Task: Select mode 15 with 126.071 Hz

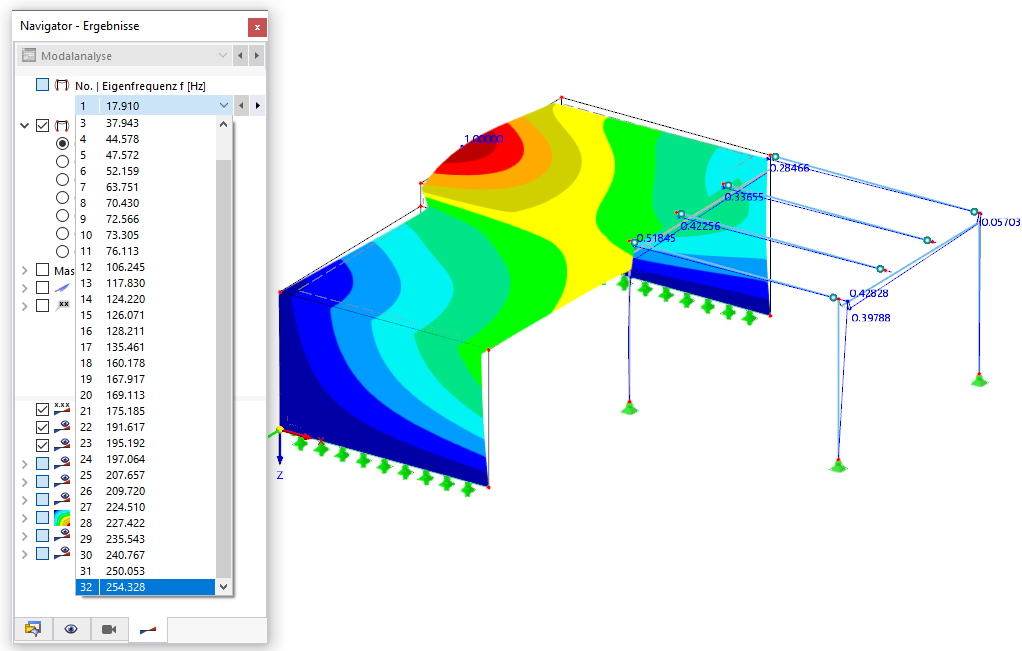Action: pos(145,315)
